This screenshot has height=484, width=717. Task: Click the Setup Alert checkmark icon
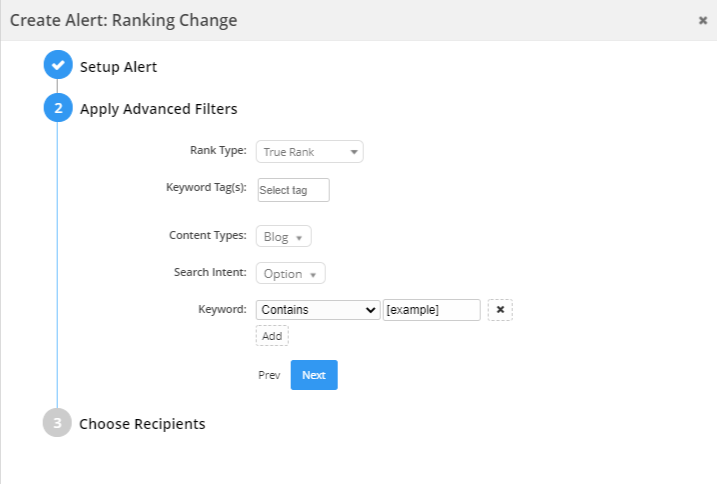[x=58, y=66]
